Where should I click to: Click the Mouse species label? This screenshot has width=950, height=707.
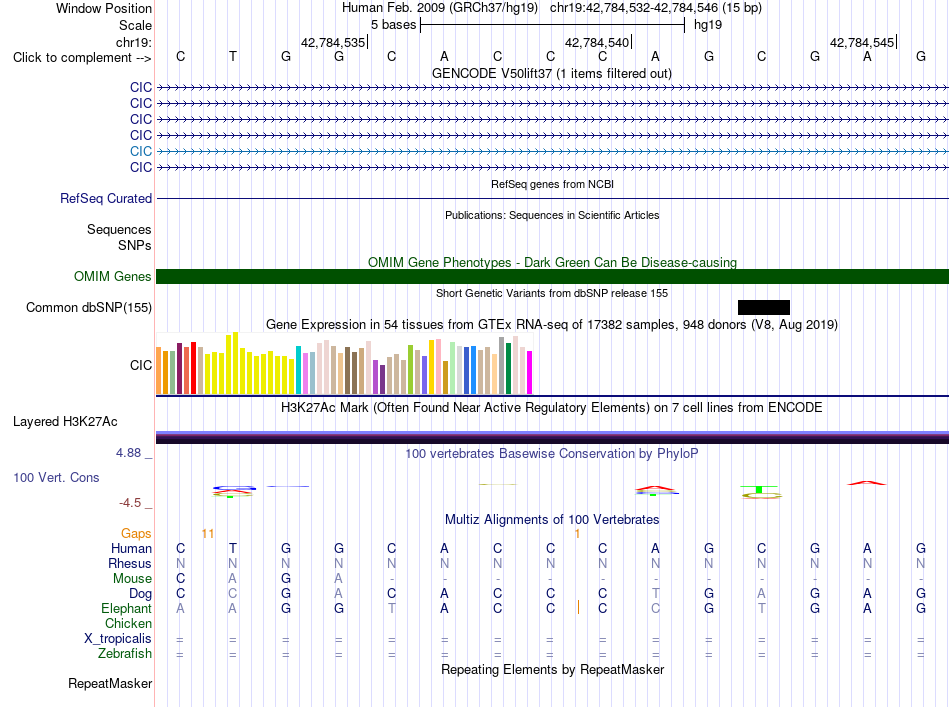(132, 579)
